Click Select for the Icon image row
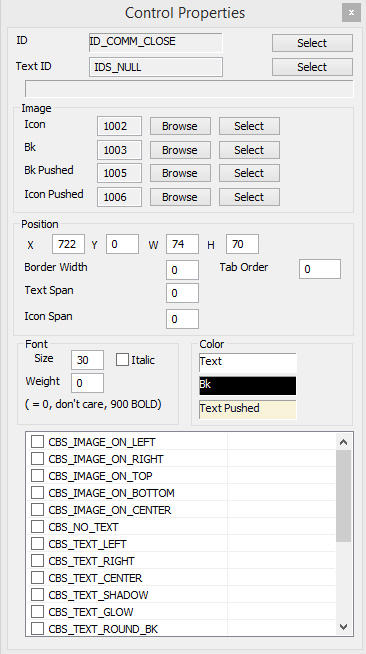This screenshot has height=654, width=366. pos(249,126)
